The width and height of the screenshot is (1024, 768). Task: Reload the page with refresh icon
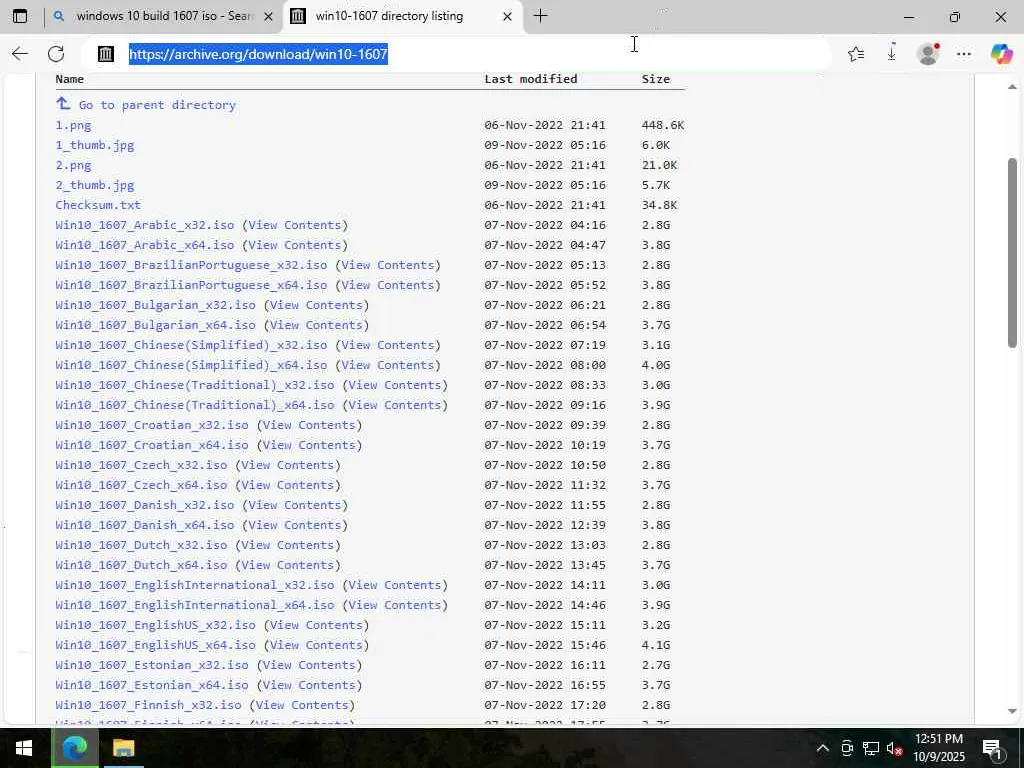(x=56, y=54)
